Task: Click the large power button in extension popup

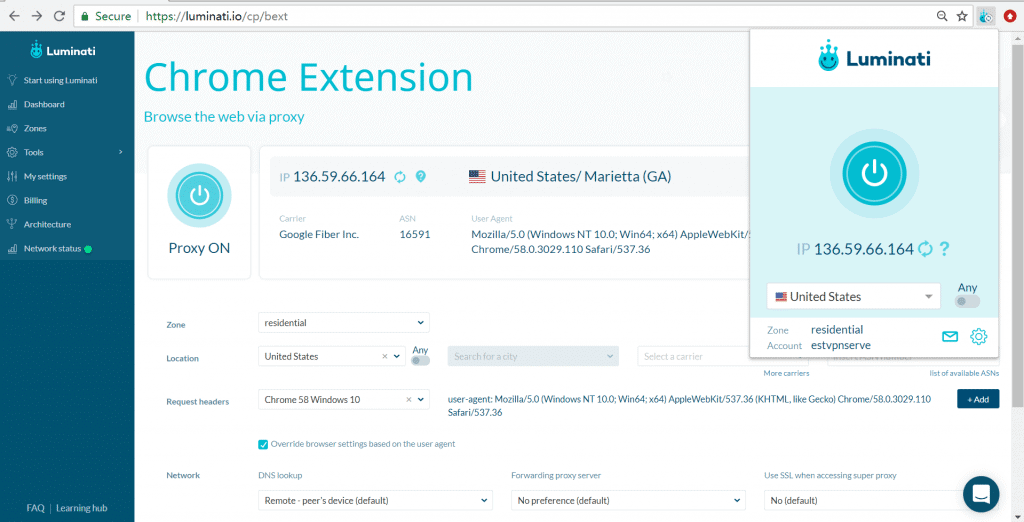Action: click(874, 175)
